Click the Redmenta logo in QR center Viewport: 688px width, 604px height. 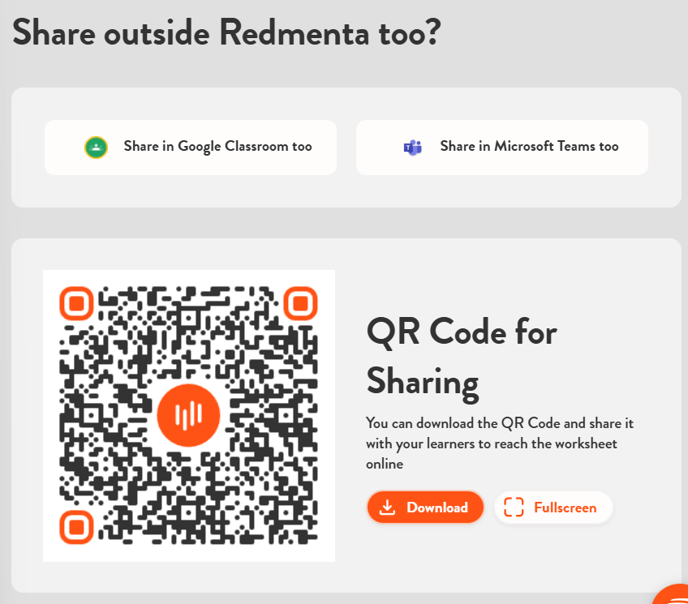click(x=188, y=415)
